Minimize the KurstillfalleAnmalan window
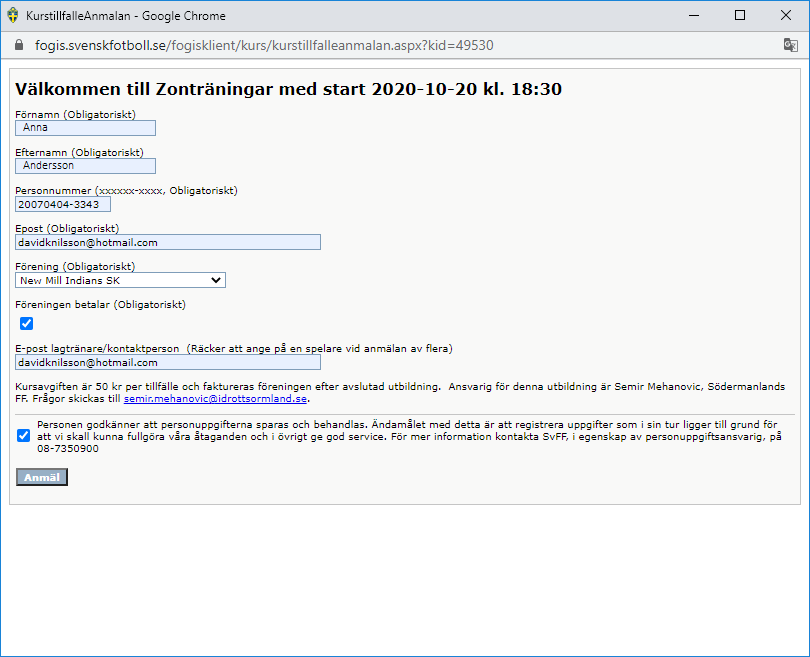 pyautogui.click(x=693, y=15)
